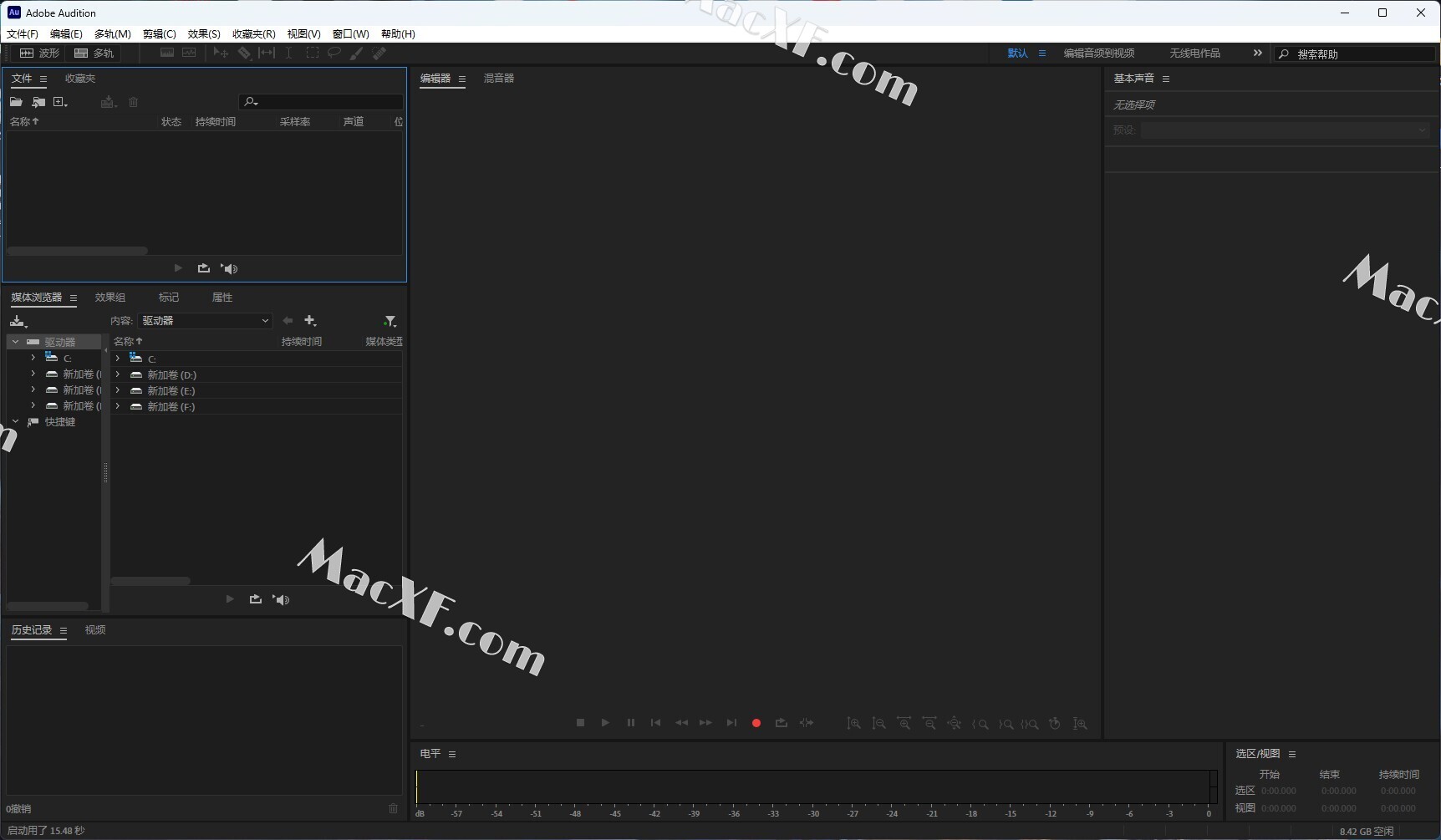The width and height of the screenshot is (1441, 840).
Task: Open the File (文件) menu
Action: coord(23,34)
